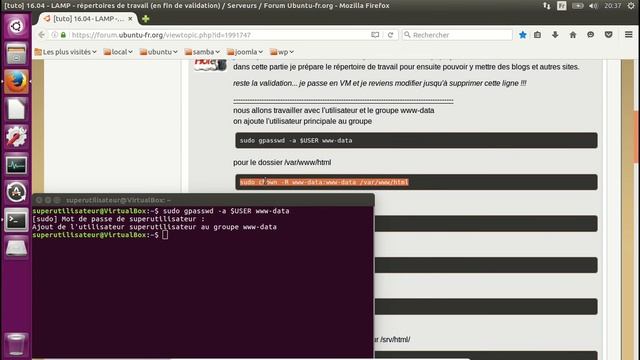This screenshot has width=640, height=360.
Task: Click text 'pour le dossier /var/www/html'
Action: point(282,162)
